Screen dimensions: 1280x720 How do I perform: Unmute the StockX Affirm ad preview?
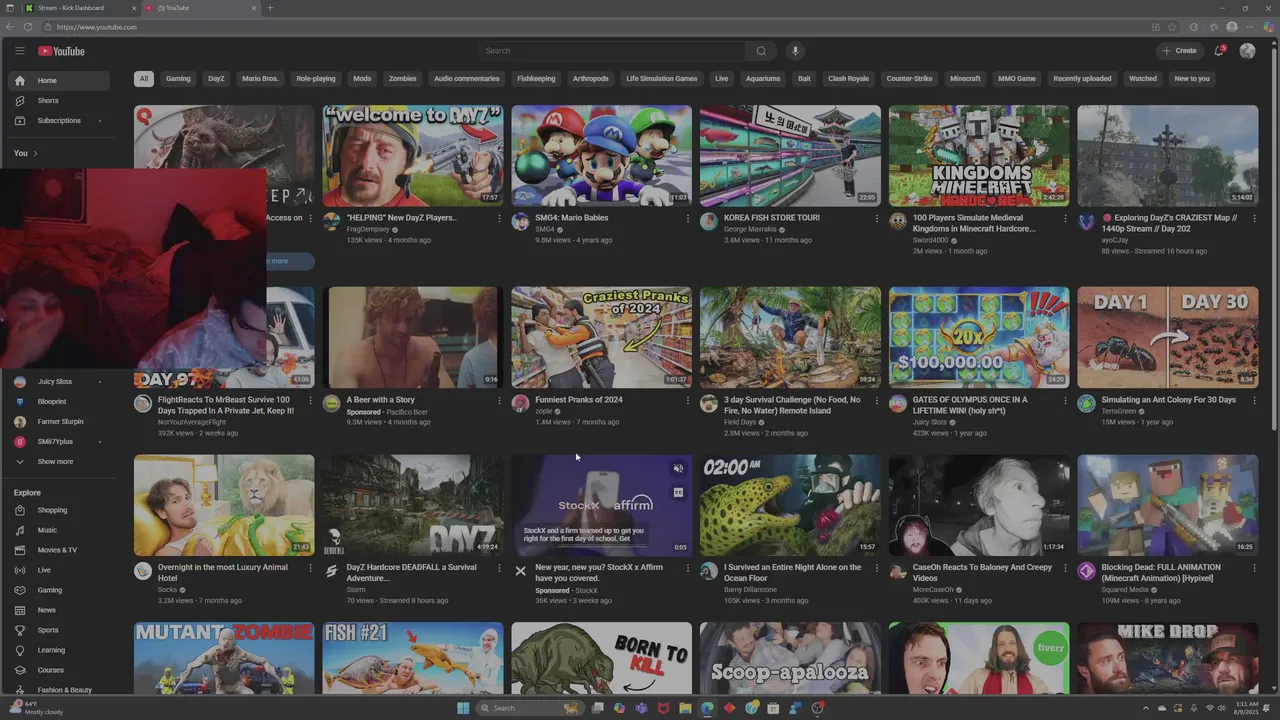coord(678,468)
